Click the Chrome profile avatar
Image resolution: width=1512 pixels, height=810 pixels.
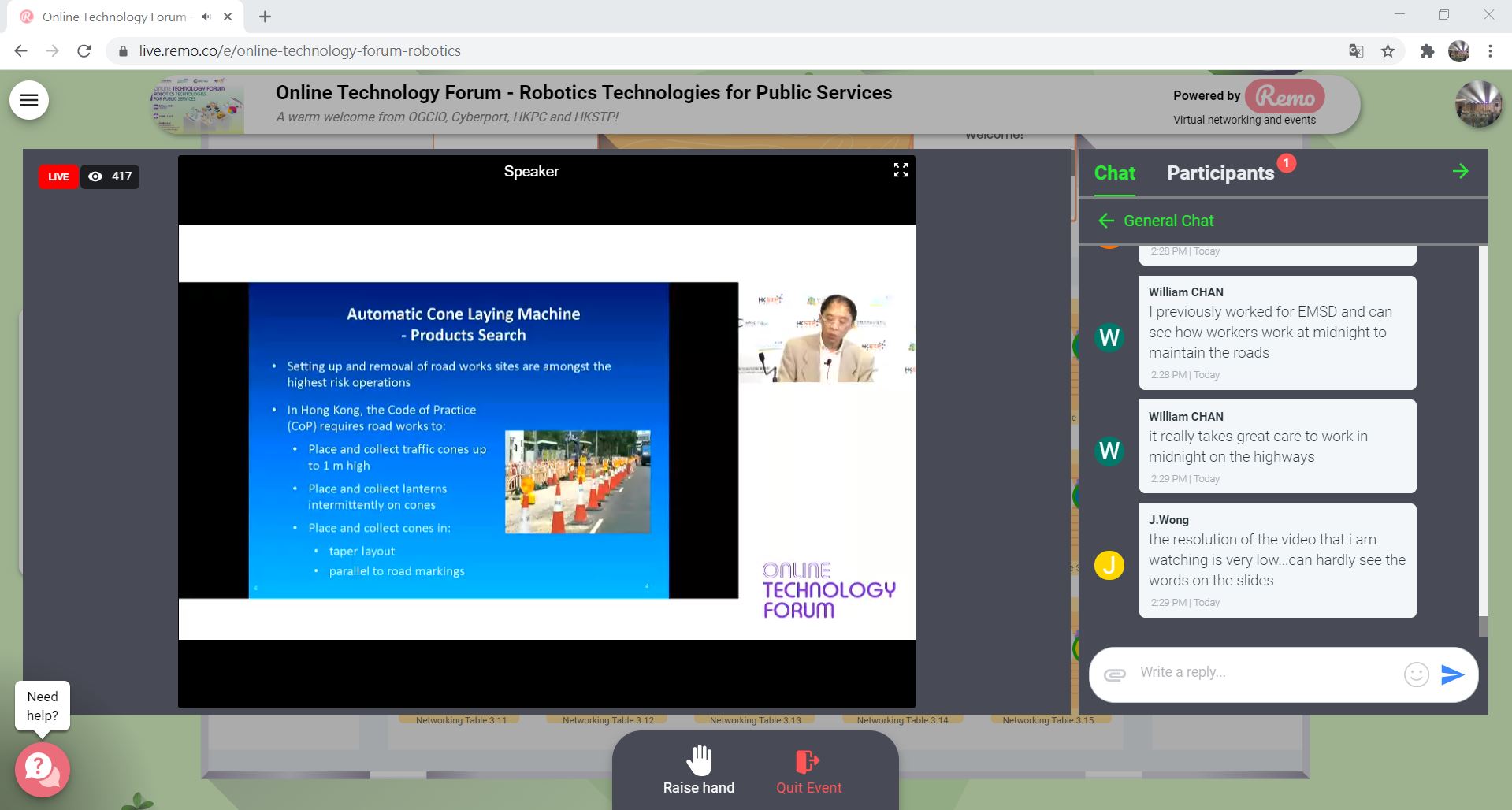click(1458, 51)
